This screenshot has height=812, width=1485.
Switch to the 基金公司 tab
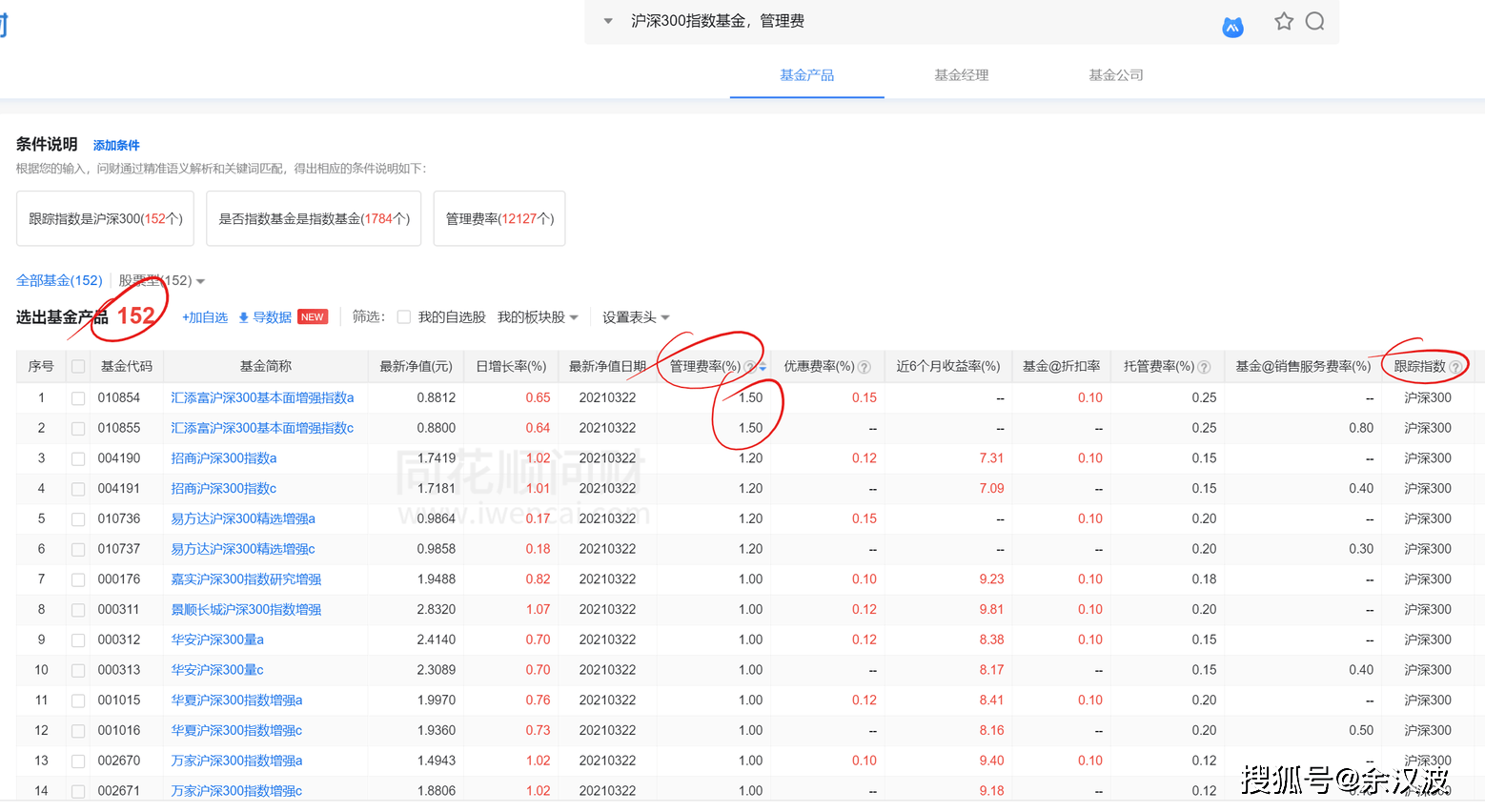coord(1116,75)
